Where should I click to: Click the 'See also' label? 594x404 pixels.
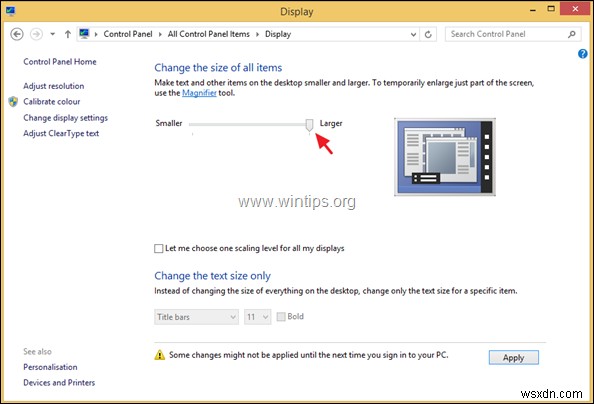tap(37, 352)
